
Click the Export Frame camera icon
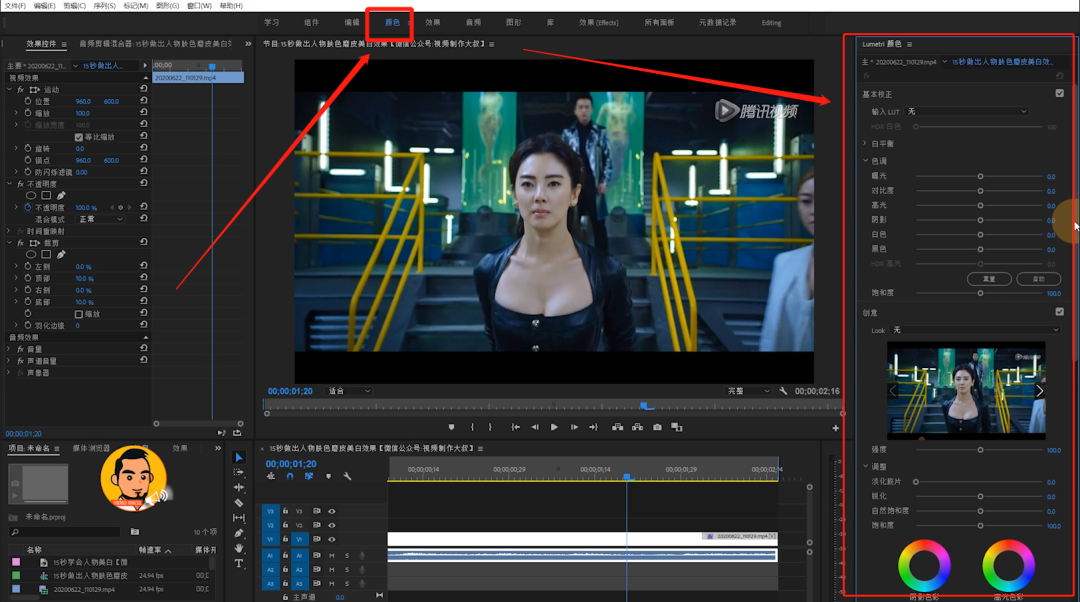[x=657, y=427]
